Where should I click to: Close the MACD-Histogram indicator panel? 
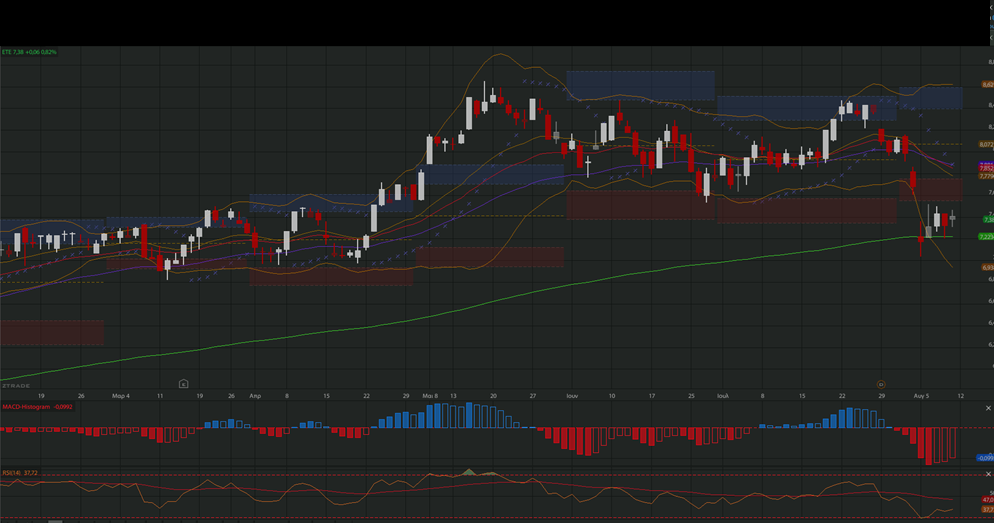click(x=988, y=408)
